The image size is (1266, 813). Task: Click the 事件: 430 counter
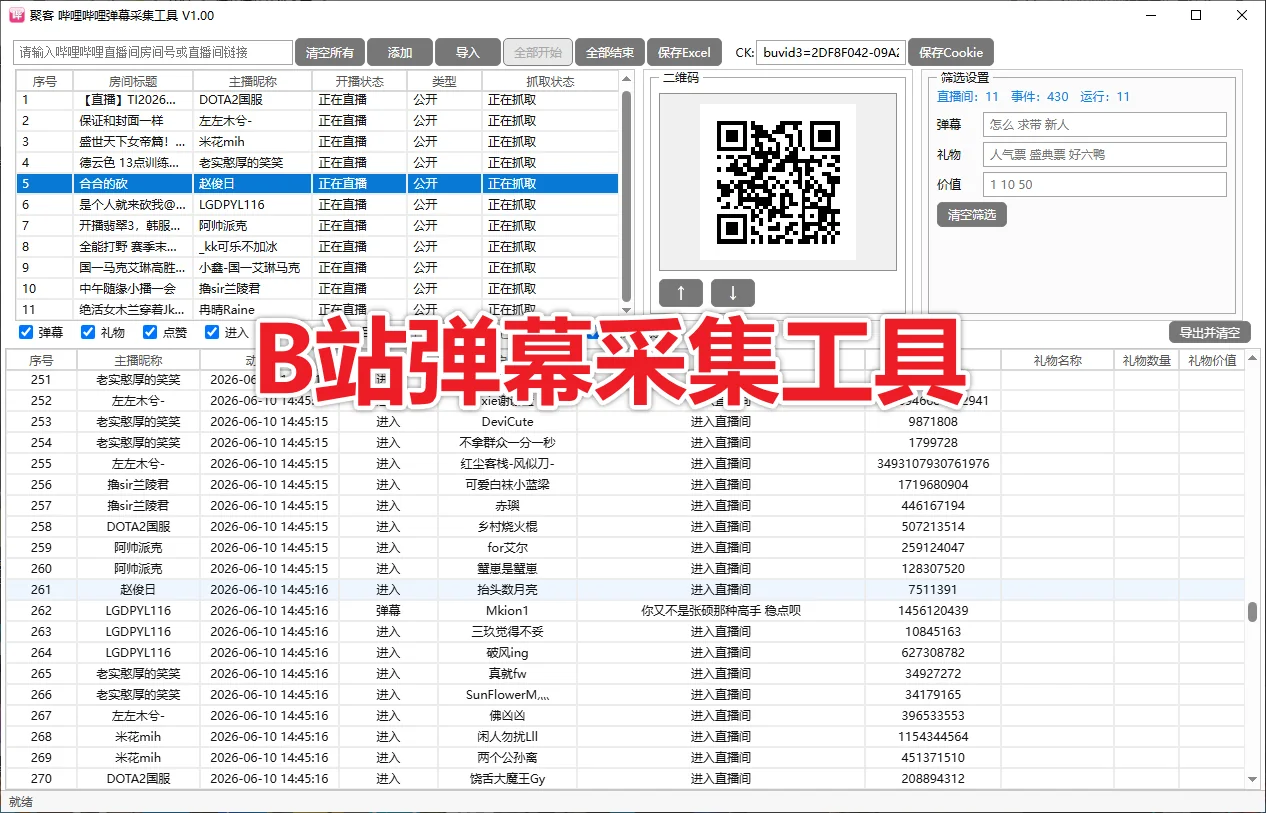point(1040,97)
